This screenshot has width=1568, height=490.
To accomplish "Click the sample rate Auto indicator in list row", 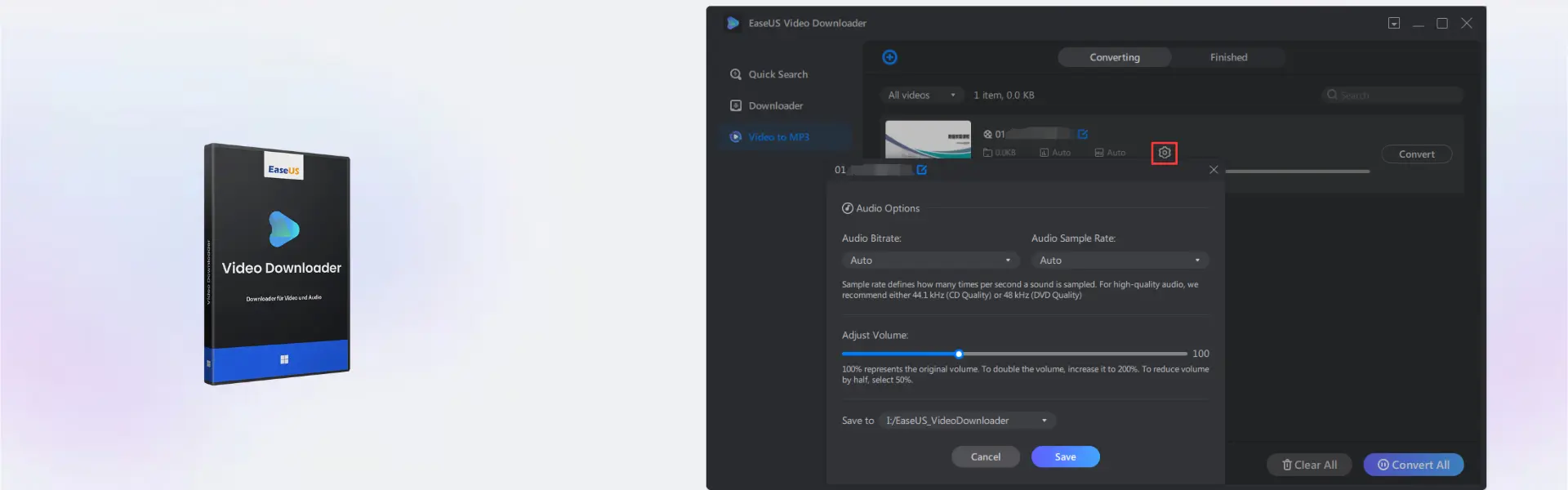I will tap(1110, 153).
